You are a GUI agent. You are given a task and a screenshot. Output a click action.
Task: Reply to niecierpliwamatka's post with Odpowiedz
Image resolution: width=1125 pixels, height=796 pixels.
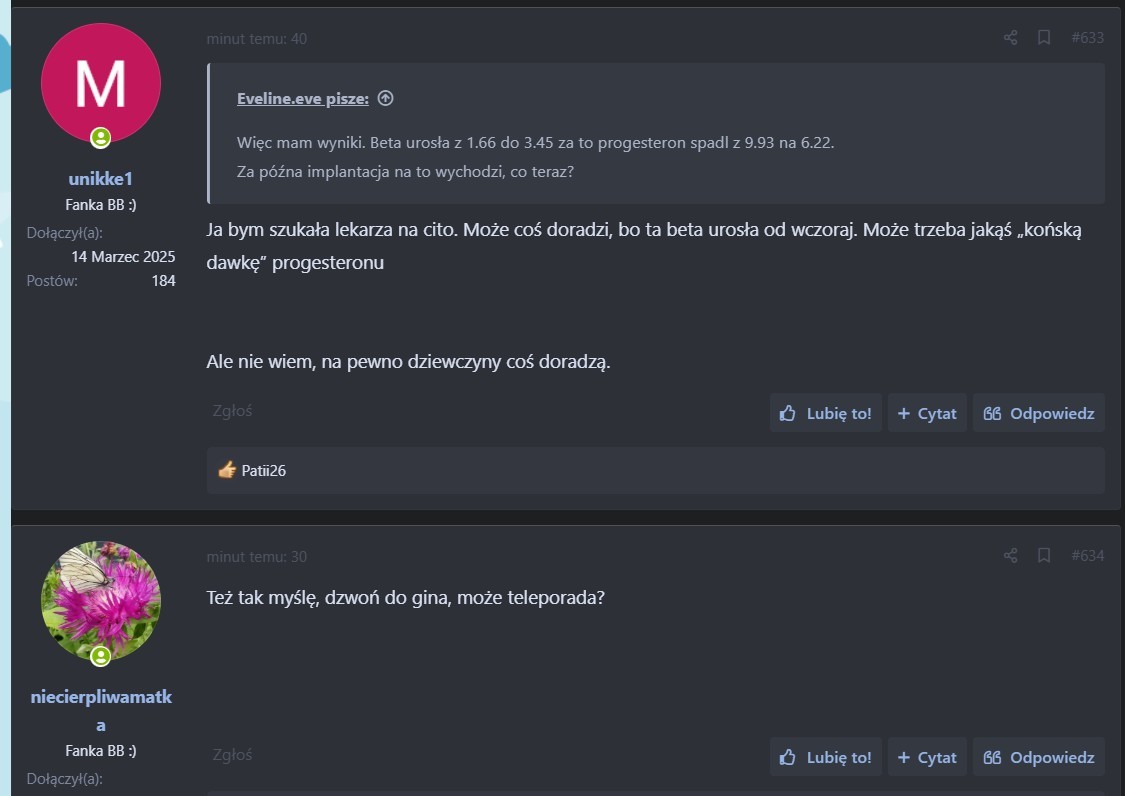coord(1038,757)
